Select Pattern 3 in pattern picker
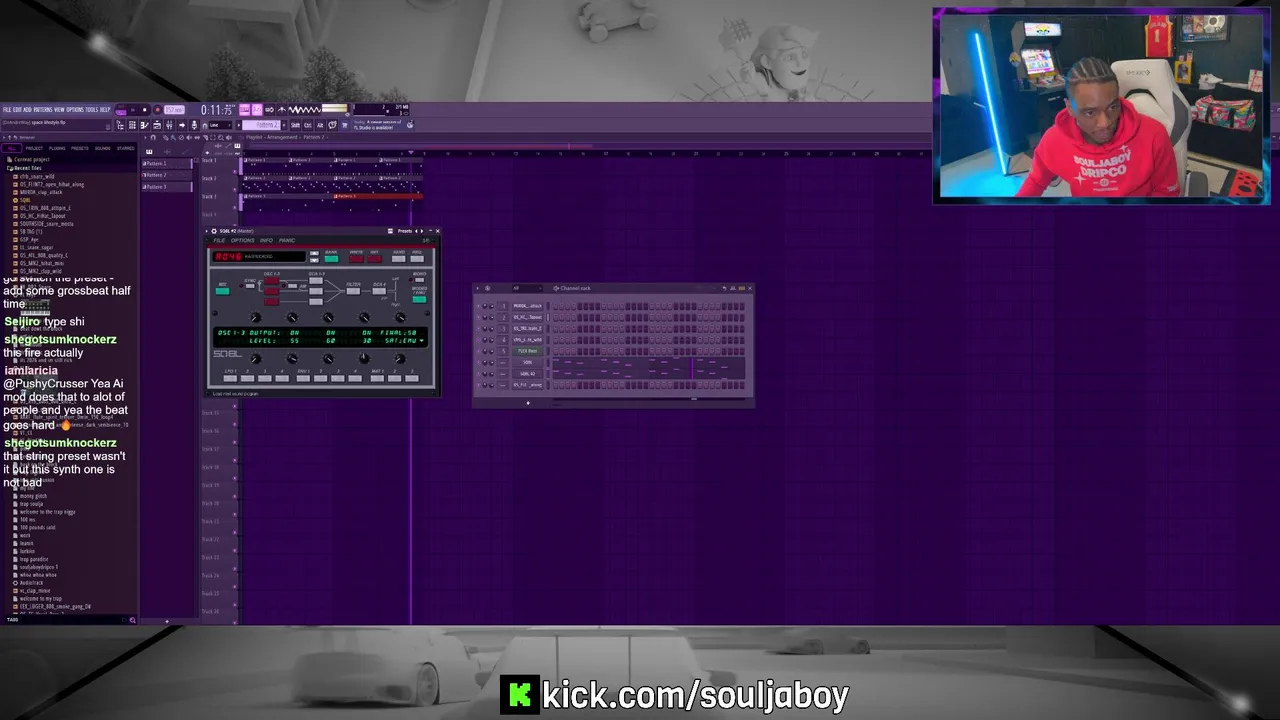This screenshot has height=720, width=1280. [x=167, y=187]
